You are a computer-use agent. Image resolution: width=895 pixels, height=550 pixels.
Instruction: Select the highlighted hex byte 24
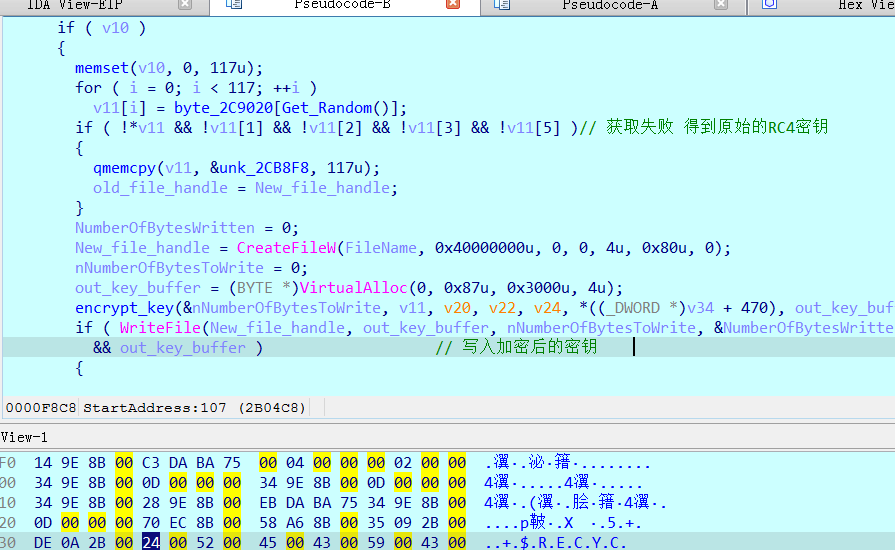coord(151,542)
